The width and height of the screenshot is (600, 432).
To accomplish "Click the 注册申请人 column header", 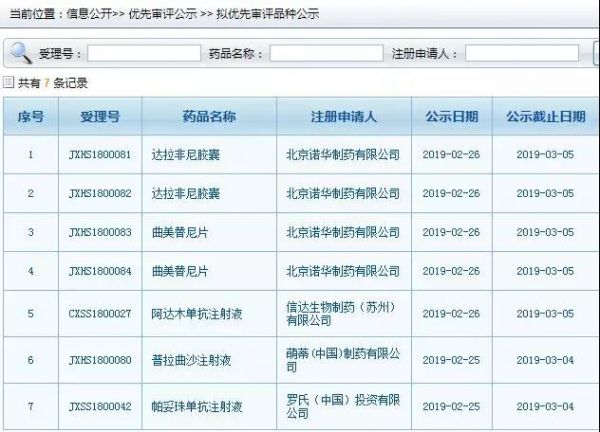I will 343,117.
